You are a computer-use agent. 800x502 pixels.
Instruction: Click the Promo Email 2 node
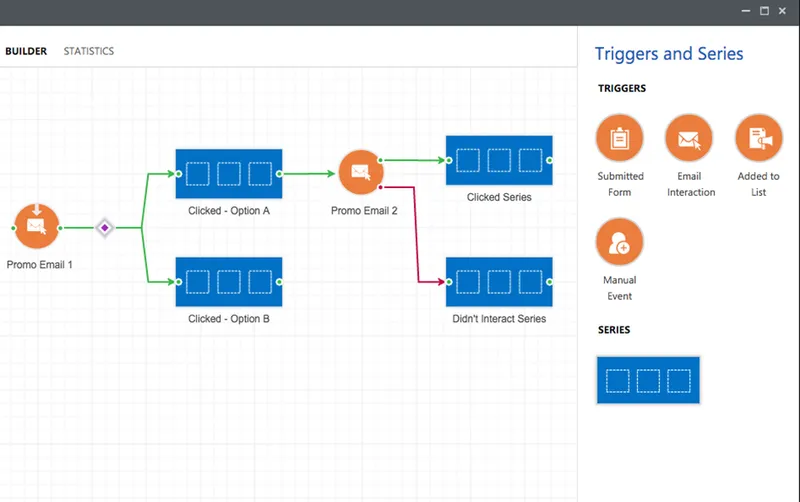point(361,172)
